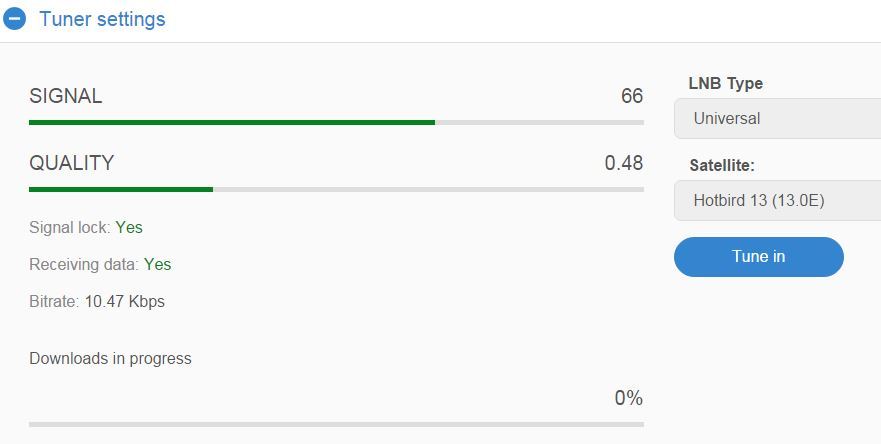Click the signal value 66
Viewport: 881px width, 444px height.
tap(632, 96)
